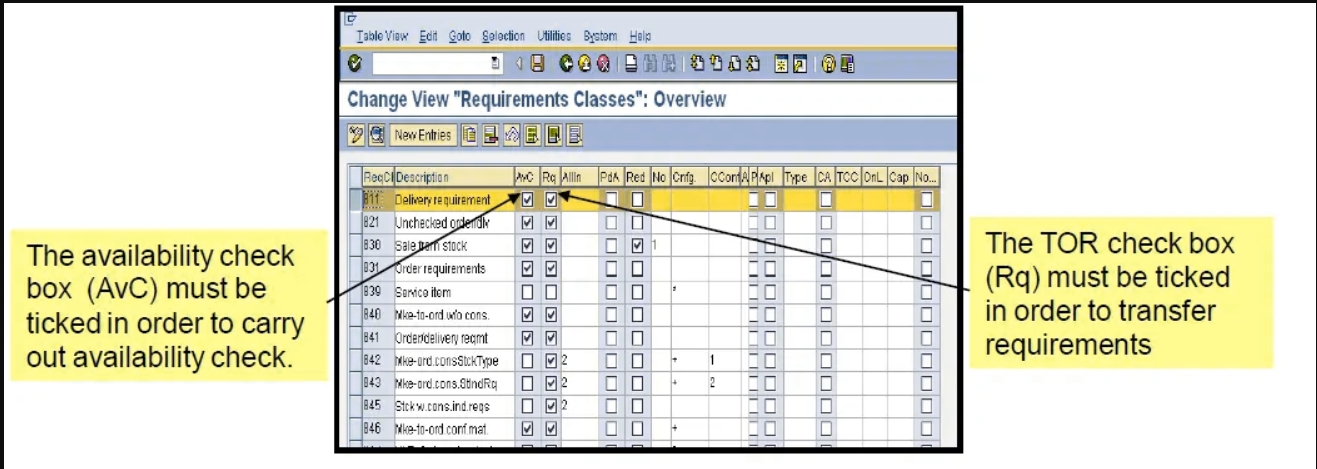The height and width of the screenshot is (469, 1317).
Task: Open the Edit menu
Action: coord(429,37)
